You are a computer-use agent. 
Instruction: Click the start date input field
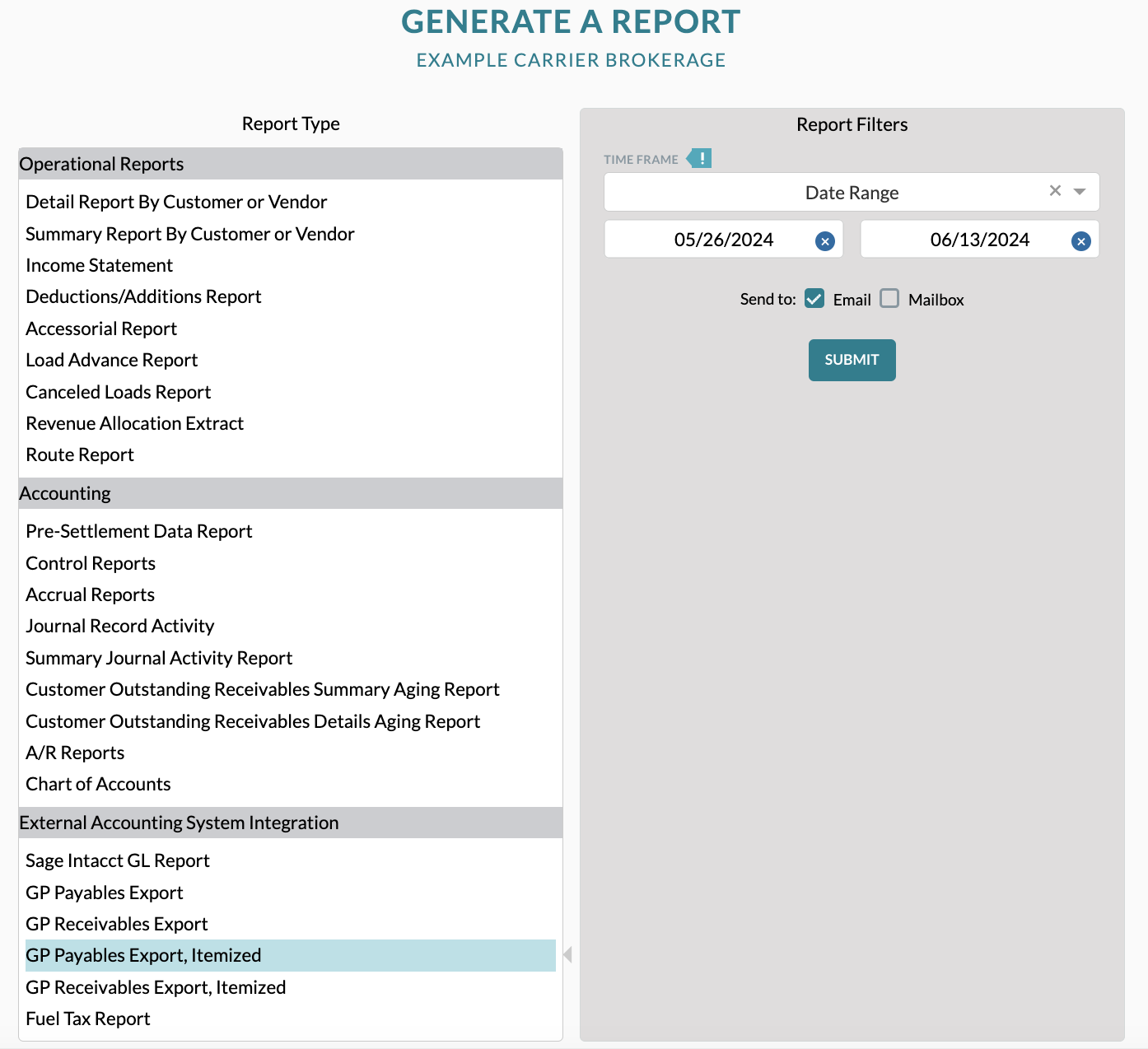click(x=723, y=240)
